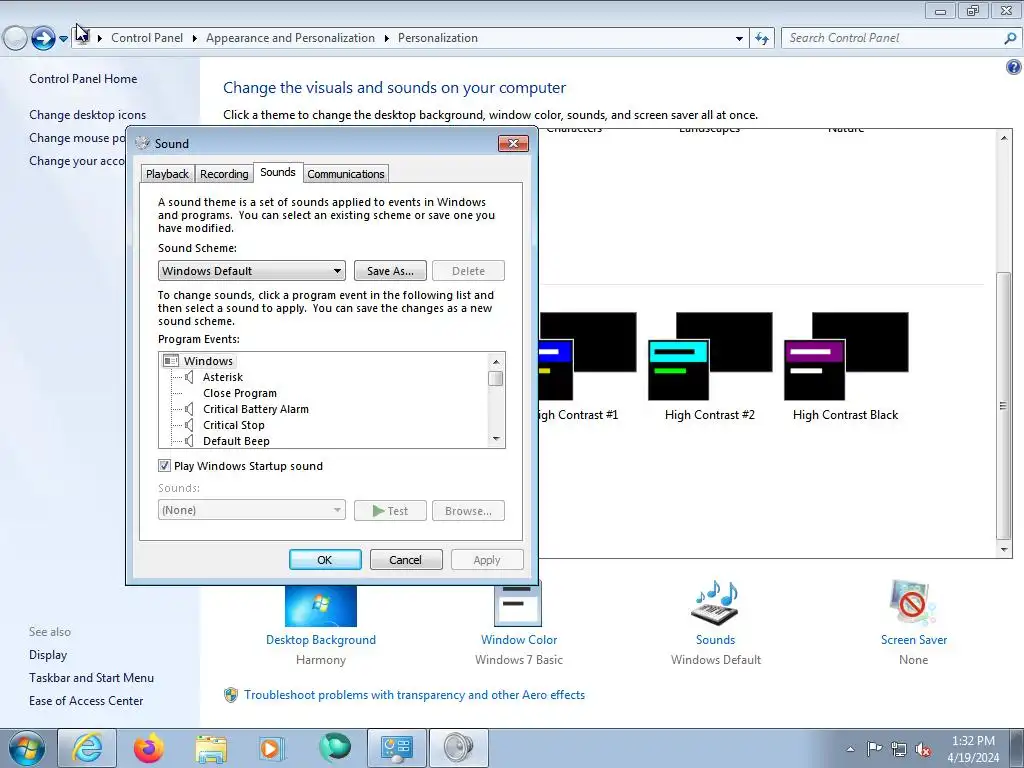The image size is (1024, 768).
Task: Select the High Contrast #2 theme
Action: 710,367
